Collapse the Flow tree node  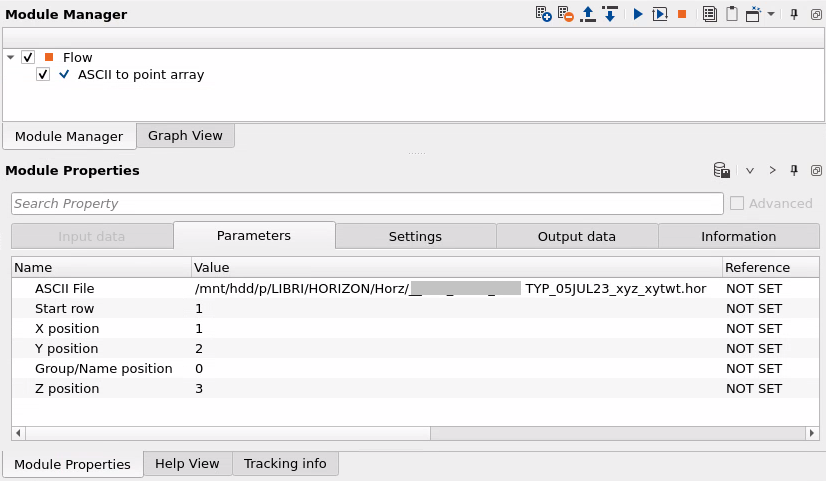pyautogui.click(x=11, y=58)
